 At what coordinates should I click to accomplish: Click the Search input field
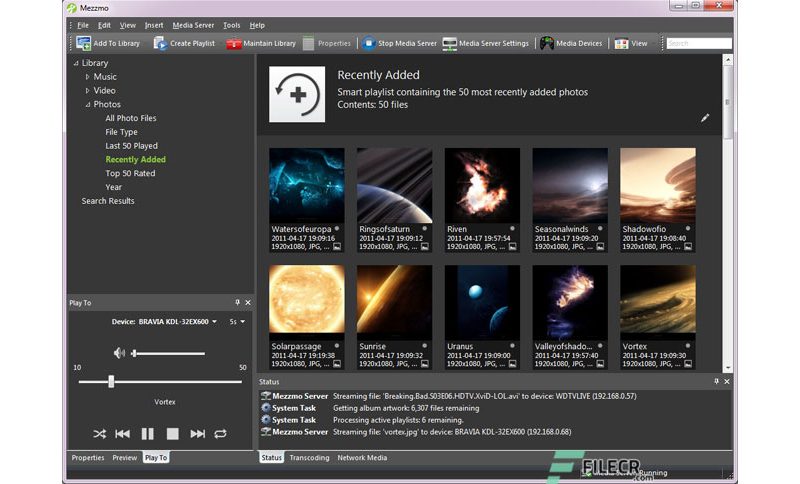[699, 43]
